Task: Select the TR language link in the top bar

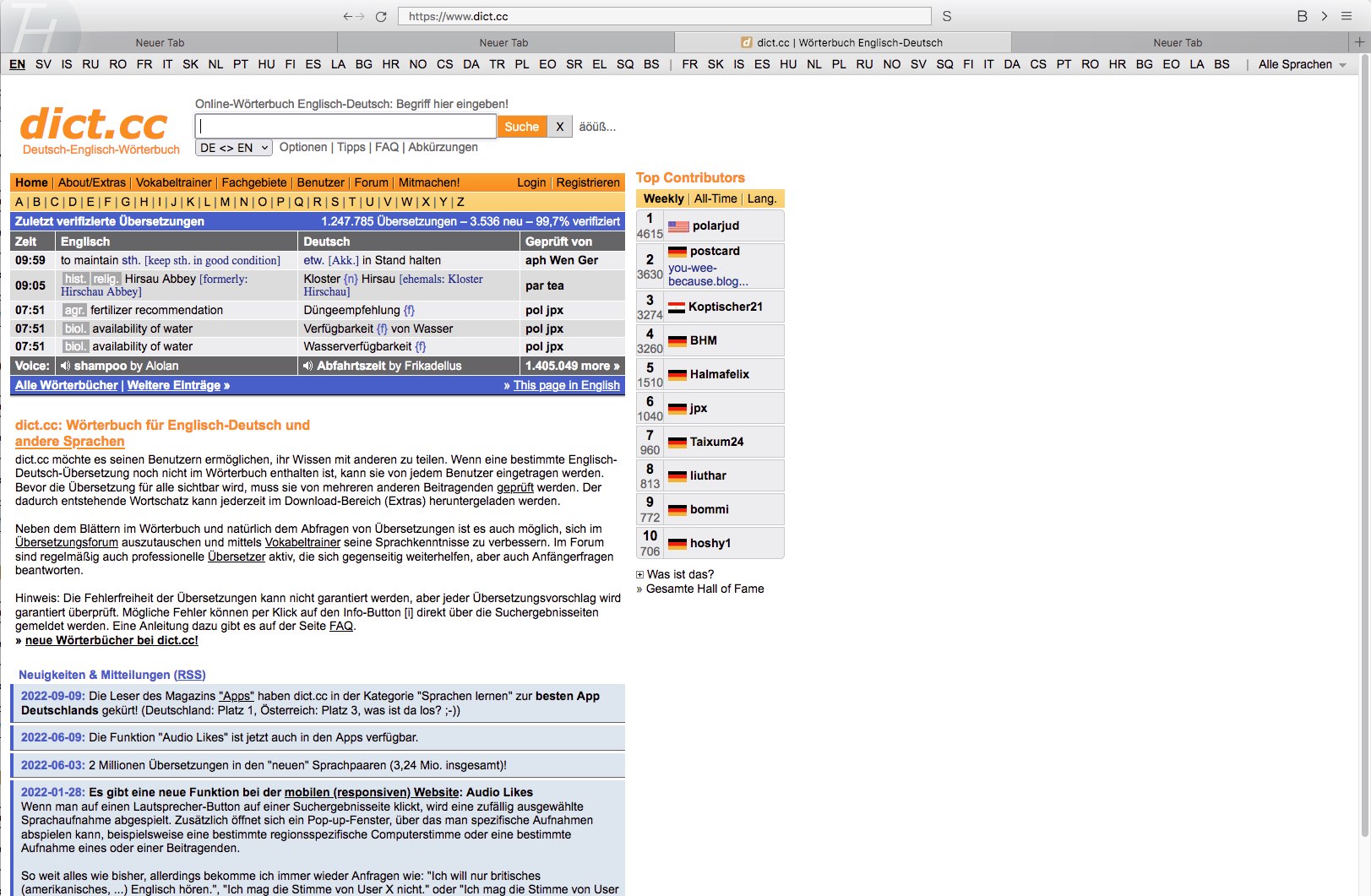Action: 497,64
